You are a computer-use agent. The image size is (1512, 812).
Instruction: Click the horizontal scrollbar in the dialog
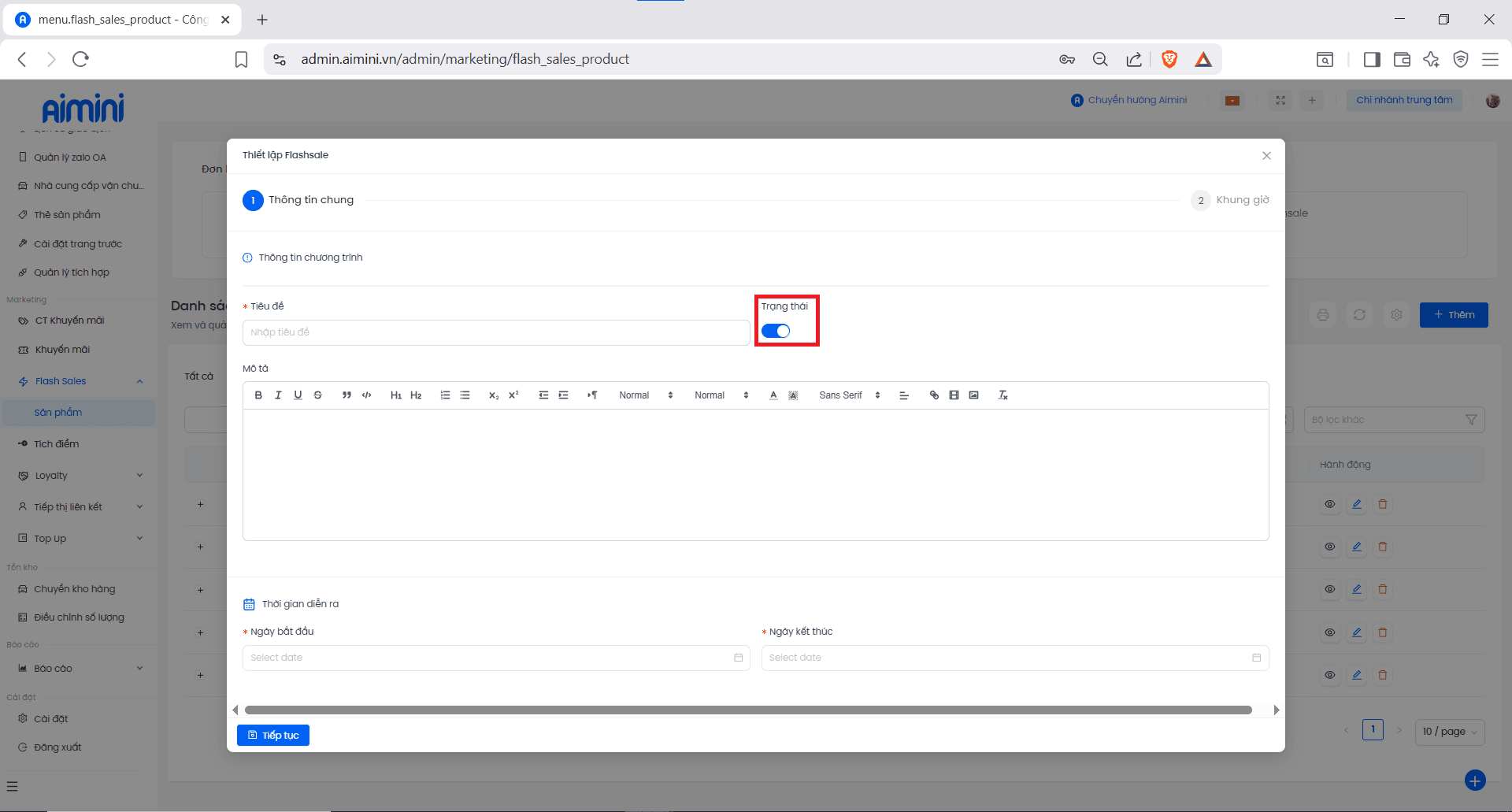point(748,710)
